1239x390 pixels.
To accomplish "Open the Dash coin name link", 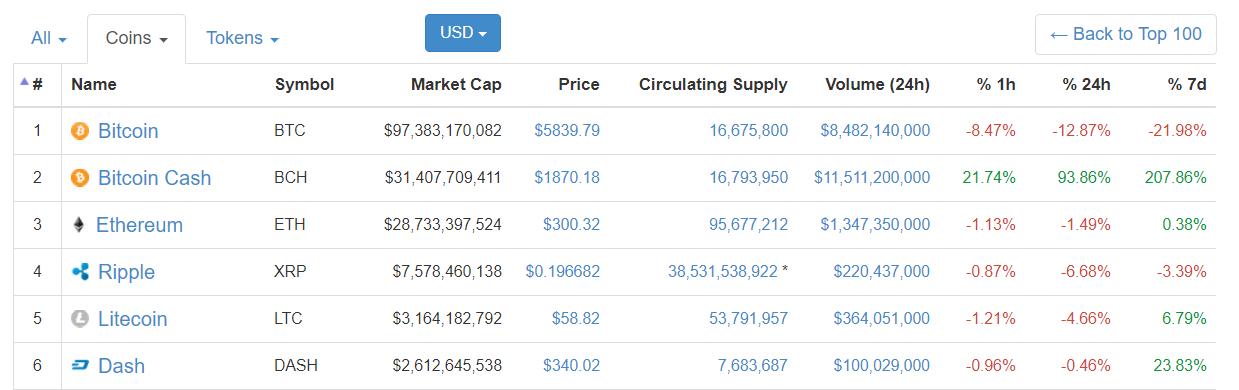I will (121, 366).
